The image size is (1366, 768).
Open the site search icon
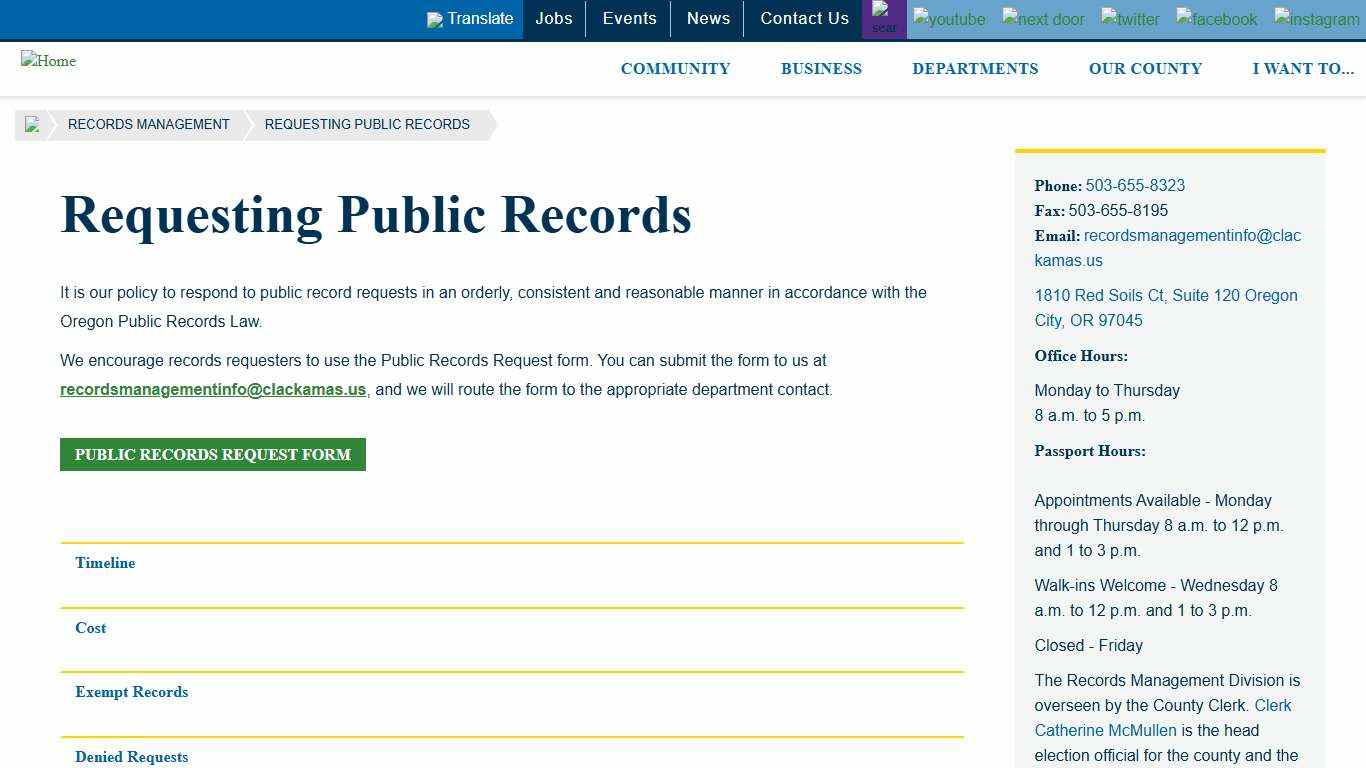point(883,18)
